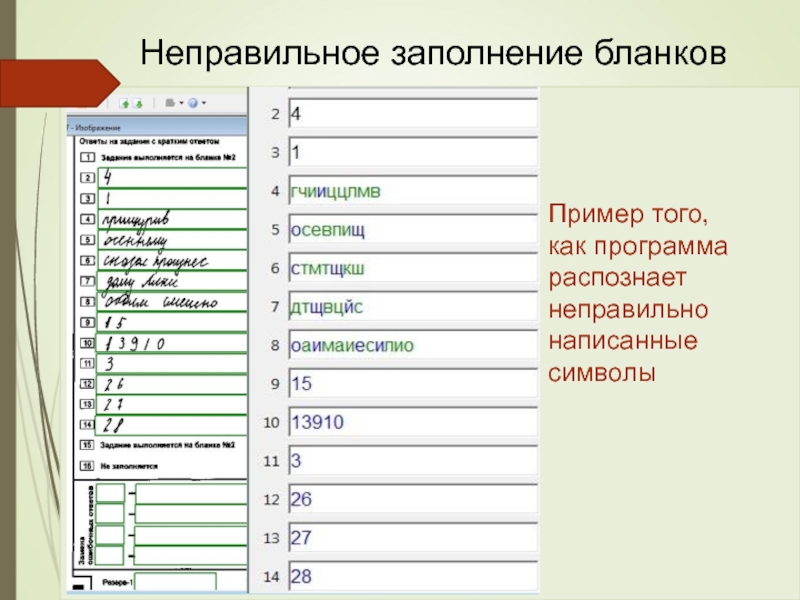Click field 6 with text 'стмтщкш'
The image size is (800, 600).
pyautogui.click(x=413, y=268)
